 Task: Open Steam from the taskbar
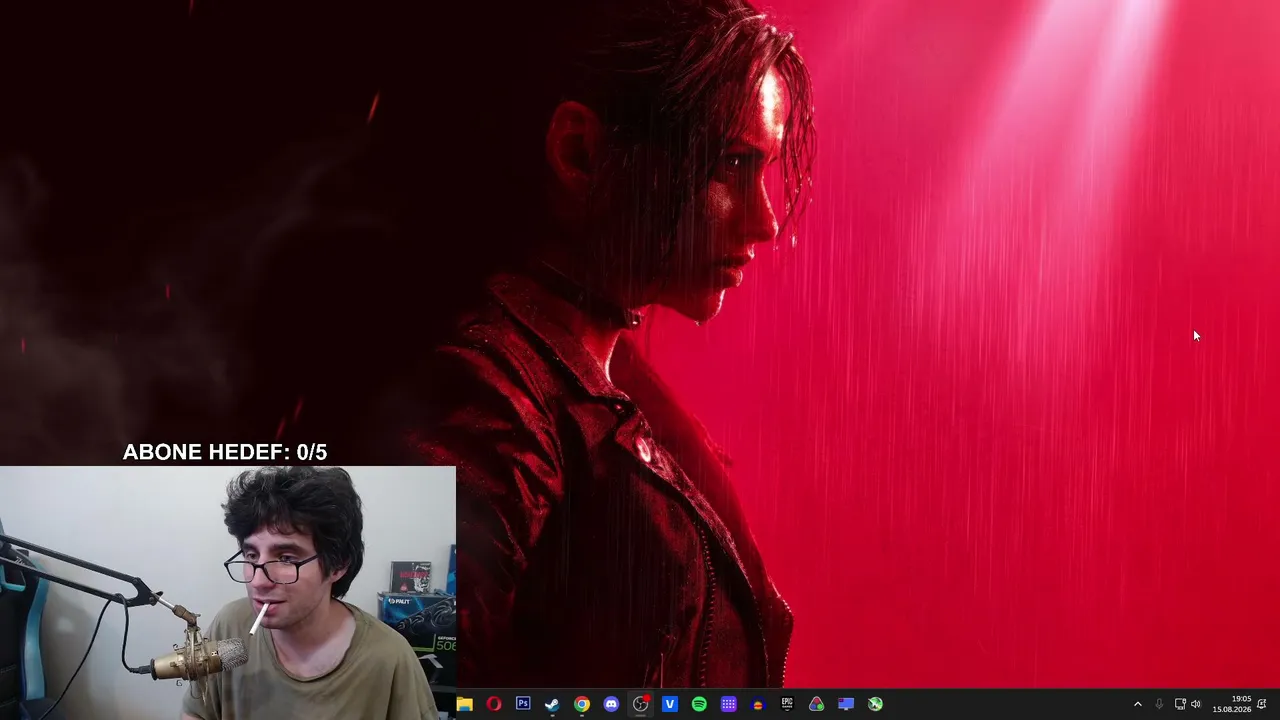point(552,704)
